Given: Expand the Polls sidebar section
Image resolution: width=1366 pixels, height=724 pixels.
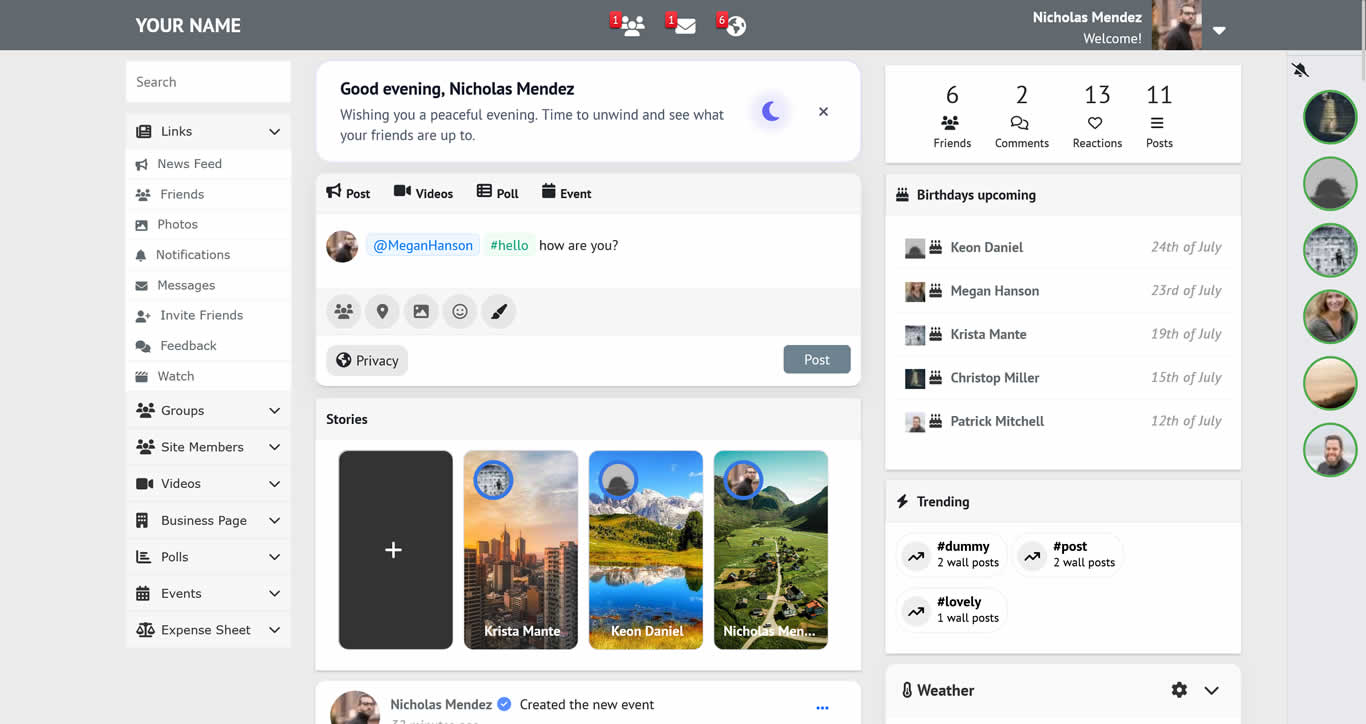Looking at the screenshot, I should (x=208, y=557).
